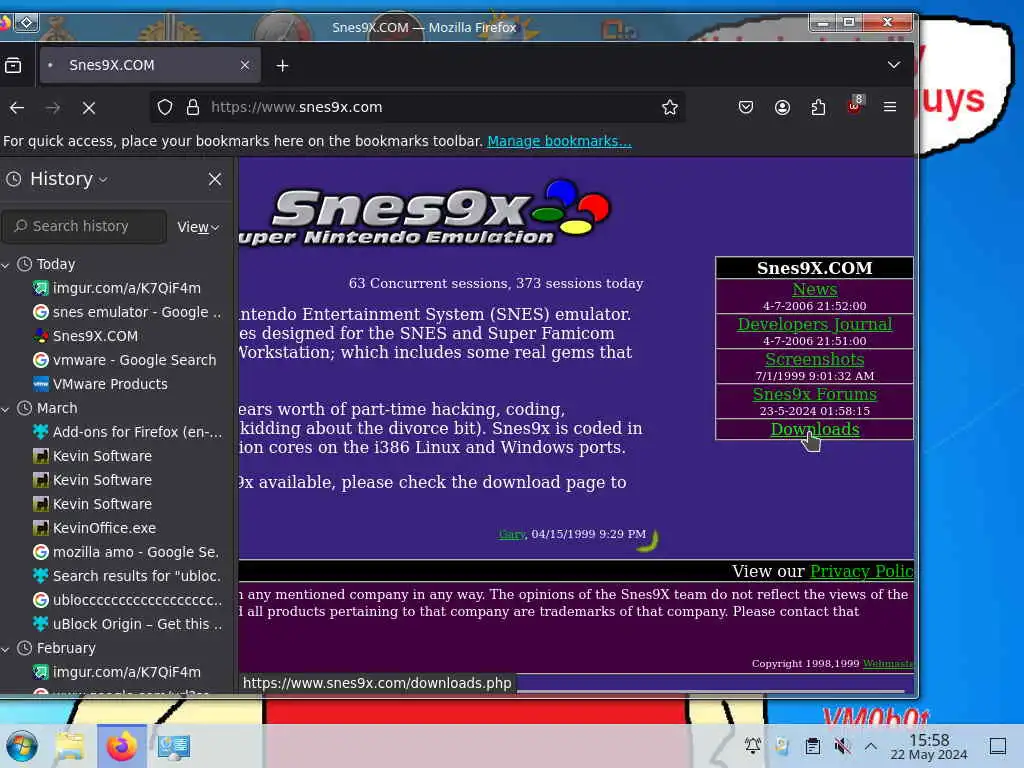
Task: Open the clipboard tray icon
Action: pos(812,746)
